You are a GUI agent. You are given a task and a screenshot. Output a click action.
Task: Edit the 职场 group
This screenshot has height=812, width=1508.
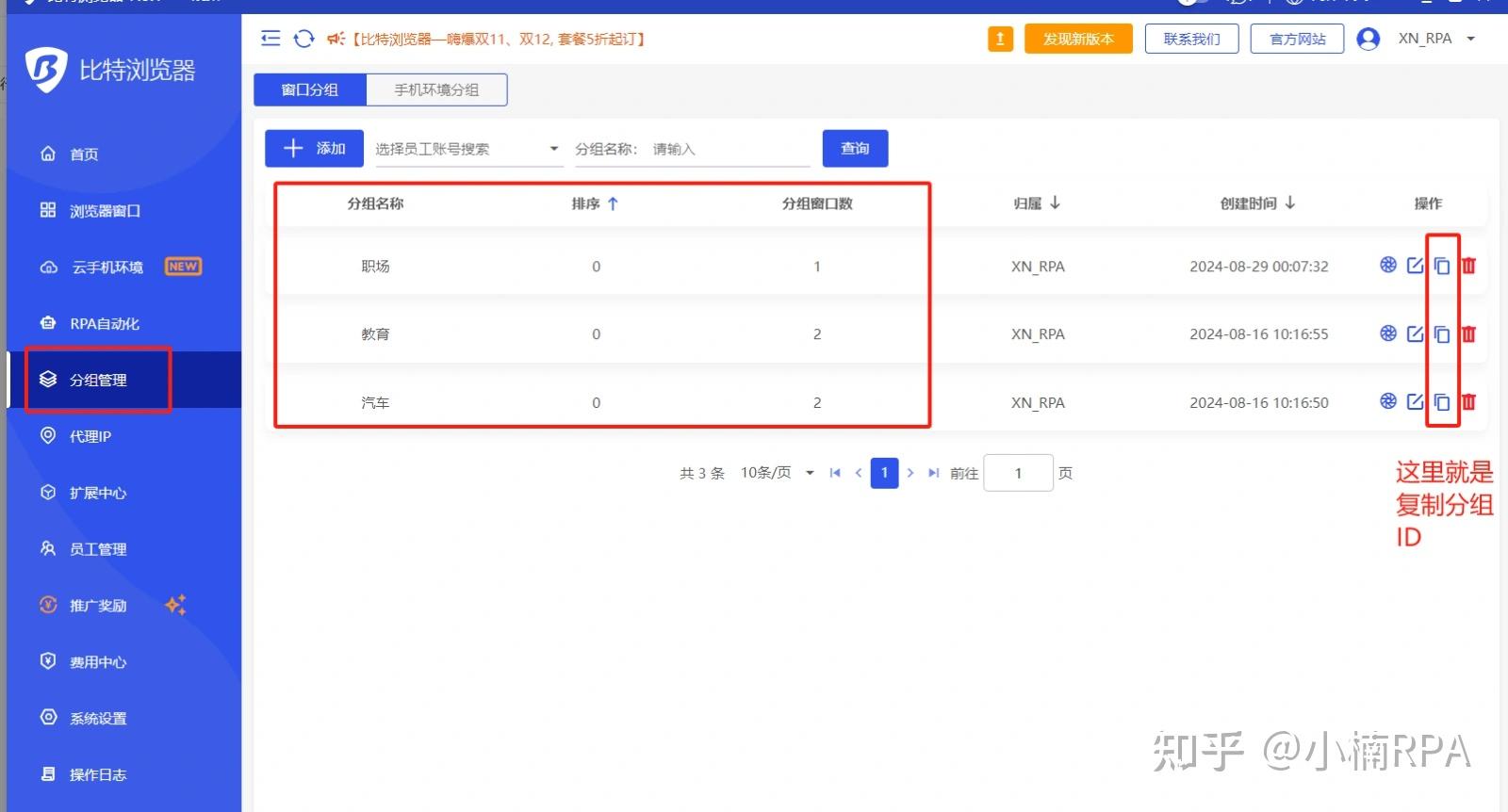1415,266
